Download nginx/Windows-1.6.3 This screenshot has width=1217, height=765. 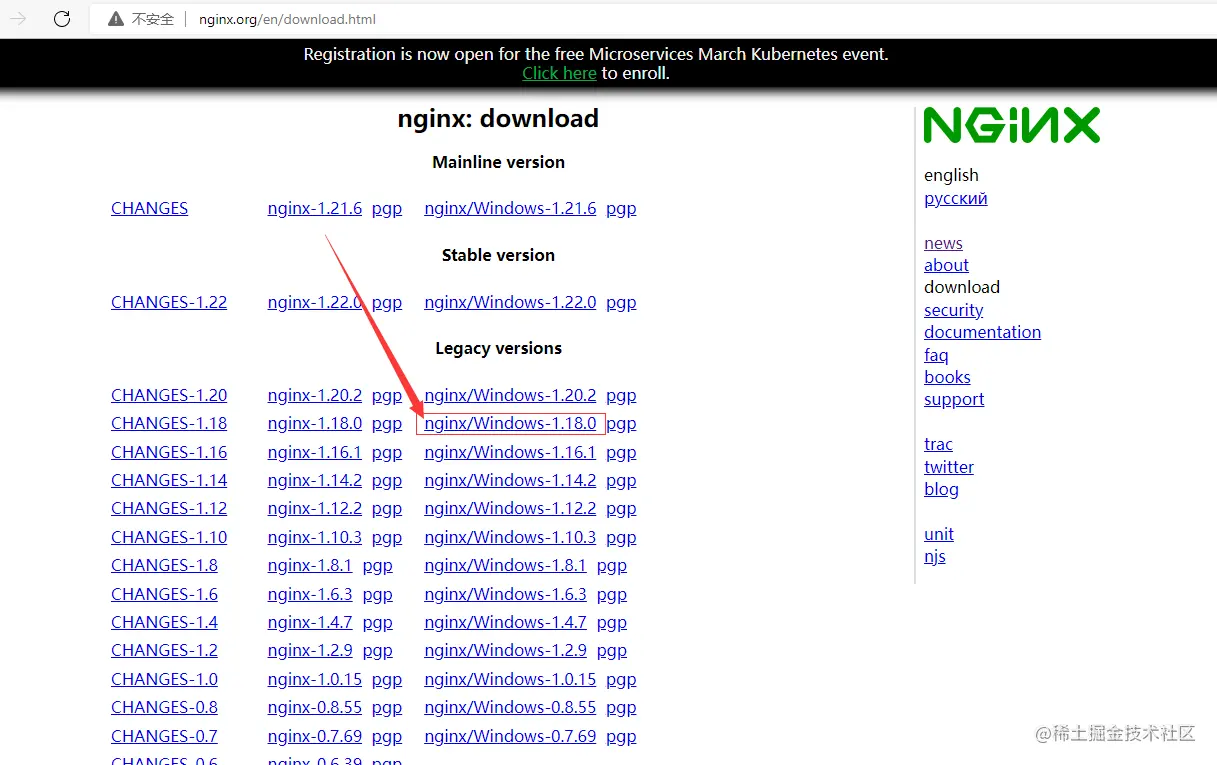pos(505,594)
